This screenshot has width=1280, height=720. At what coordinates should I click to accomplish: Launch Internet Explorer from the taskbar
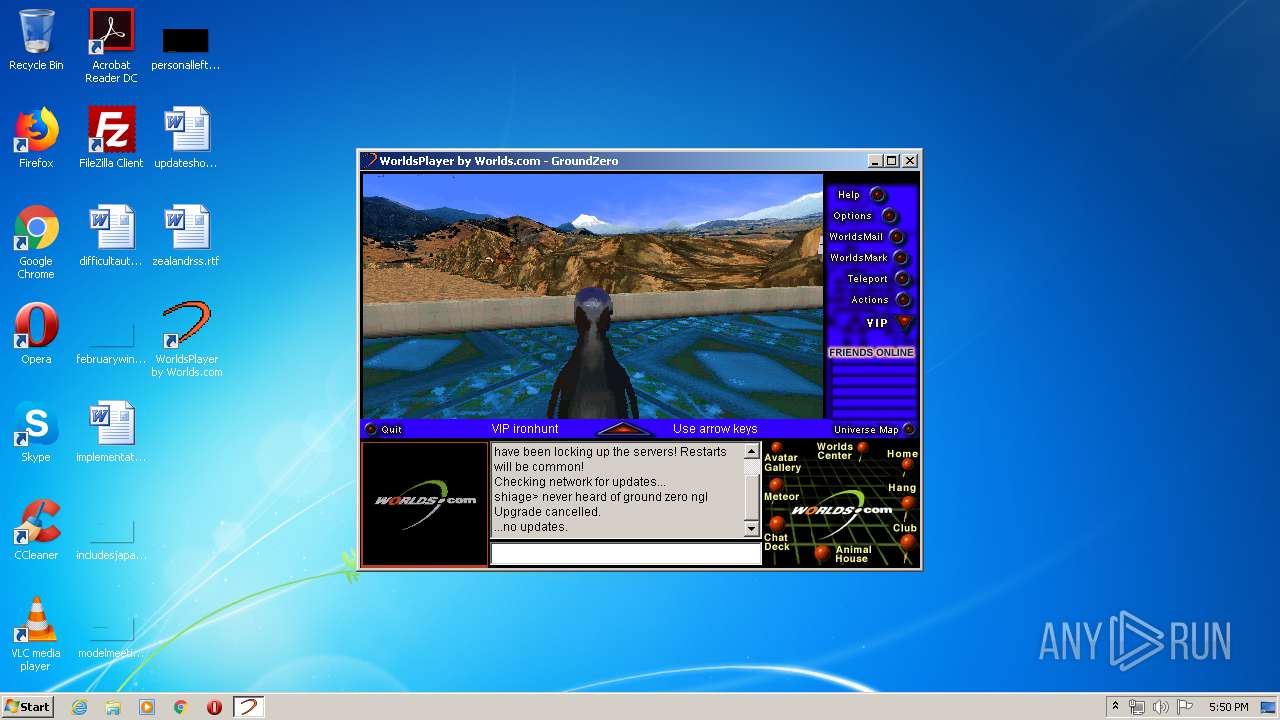point(79,707)
